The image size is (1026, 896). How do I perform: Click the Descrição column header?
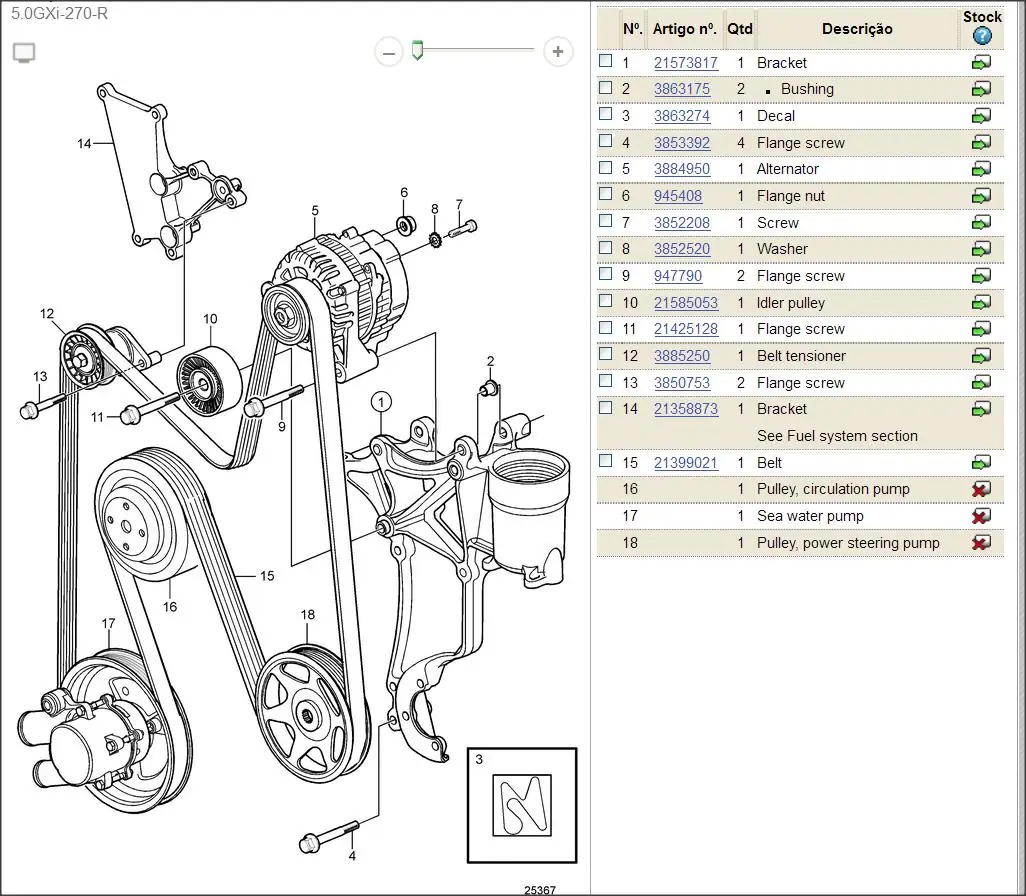pos(857,29)
